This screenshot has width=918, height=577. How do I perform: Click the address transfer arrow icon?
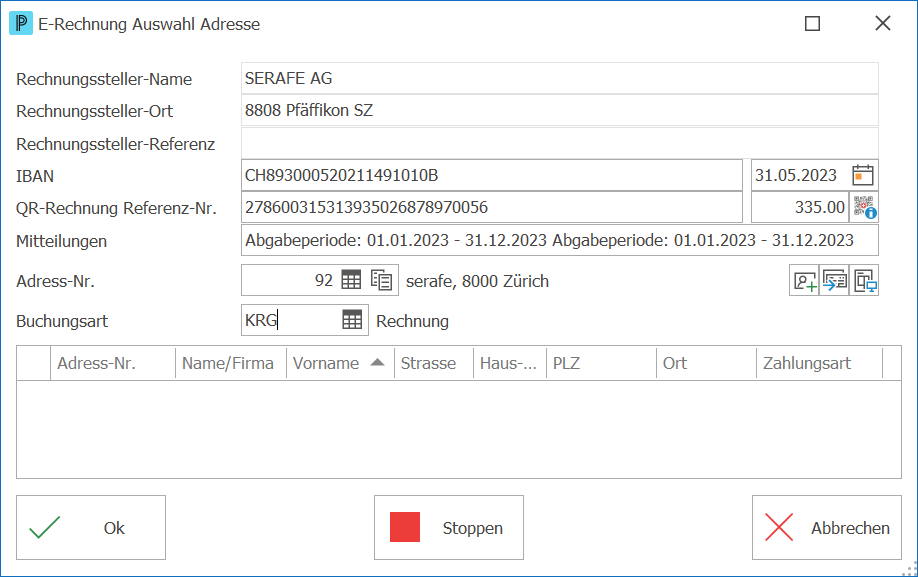pyautogui.click(x=834, y=281)
